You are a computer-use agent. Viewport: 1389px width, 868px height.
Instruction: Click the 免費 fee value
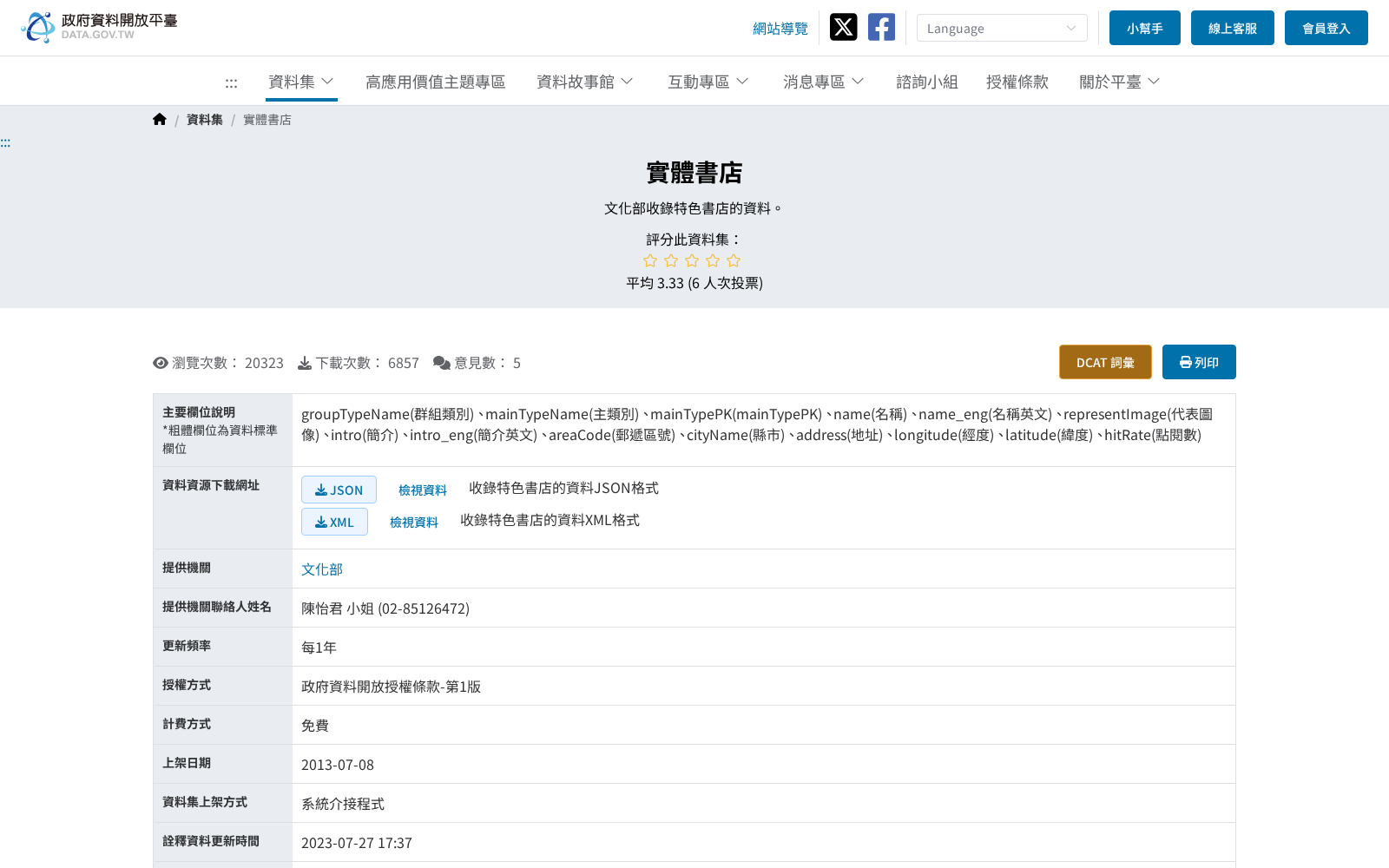315,726
